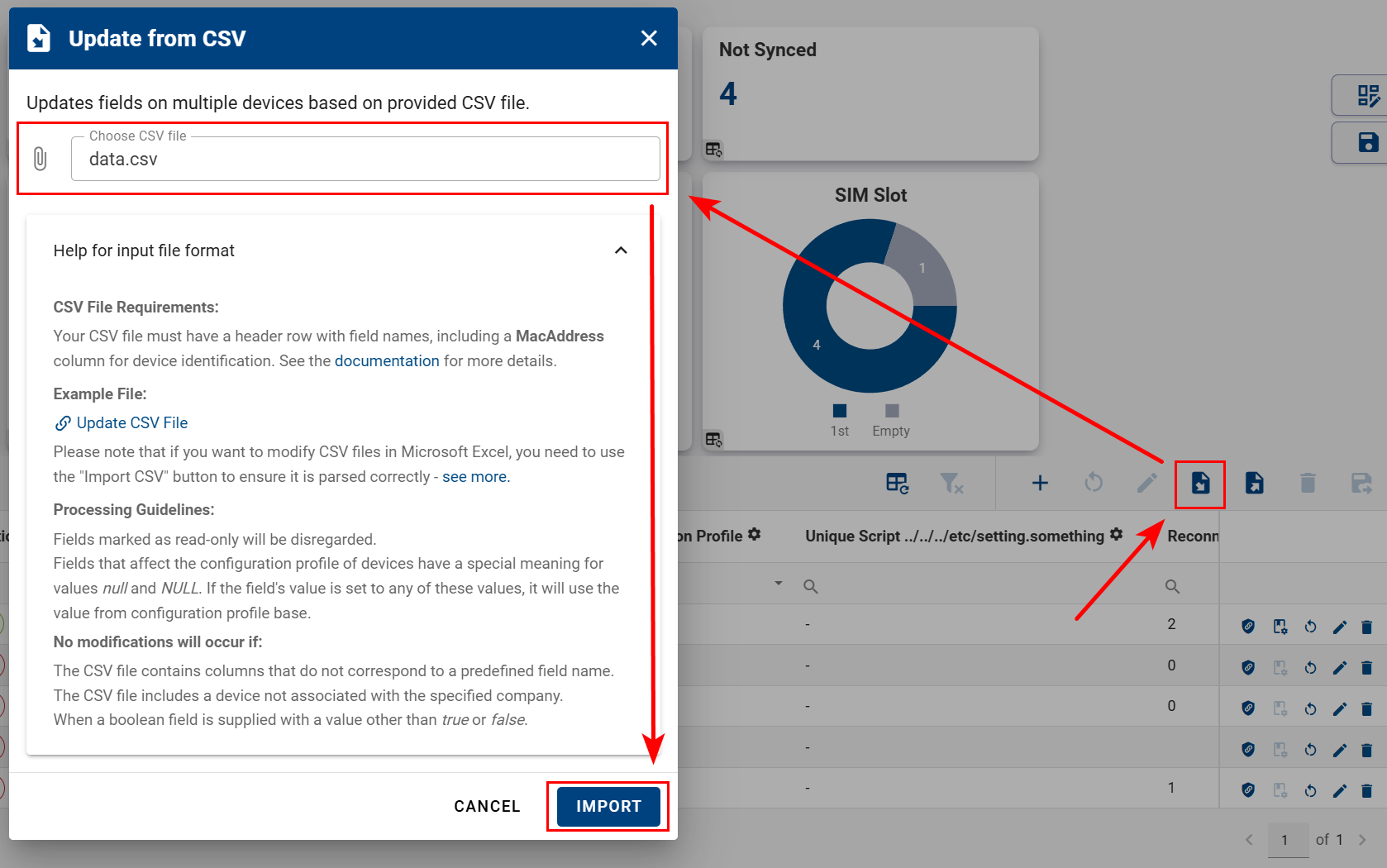This screenshot has width=1387, height=868.
Task: Open the filter dropdown arrow under Profile column
Action: [x=778, y=584]
